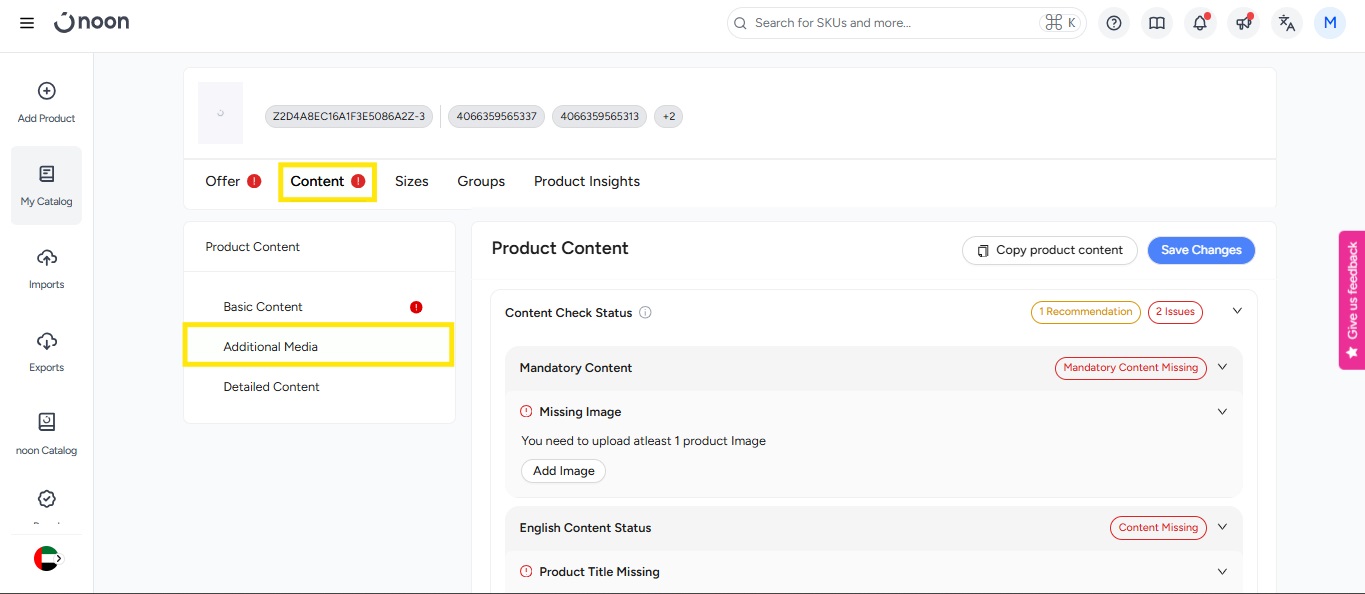1365x594 pixels.
Task: Click the help question mark icon
Action: (1114, 23)
